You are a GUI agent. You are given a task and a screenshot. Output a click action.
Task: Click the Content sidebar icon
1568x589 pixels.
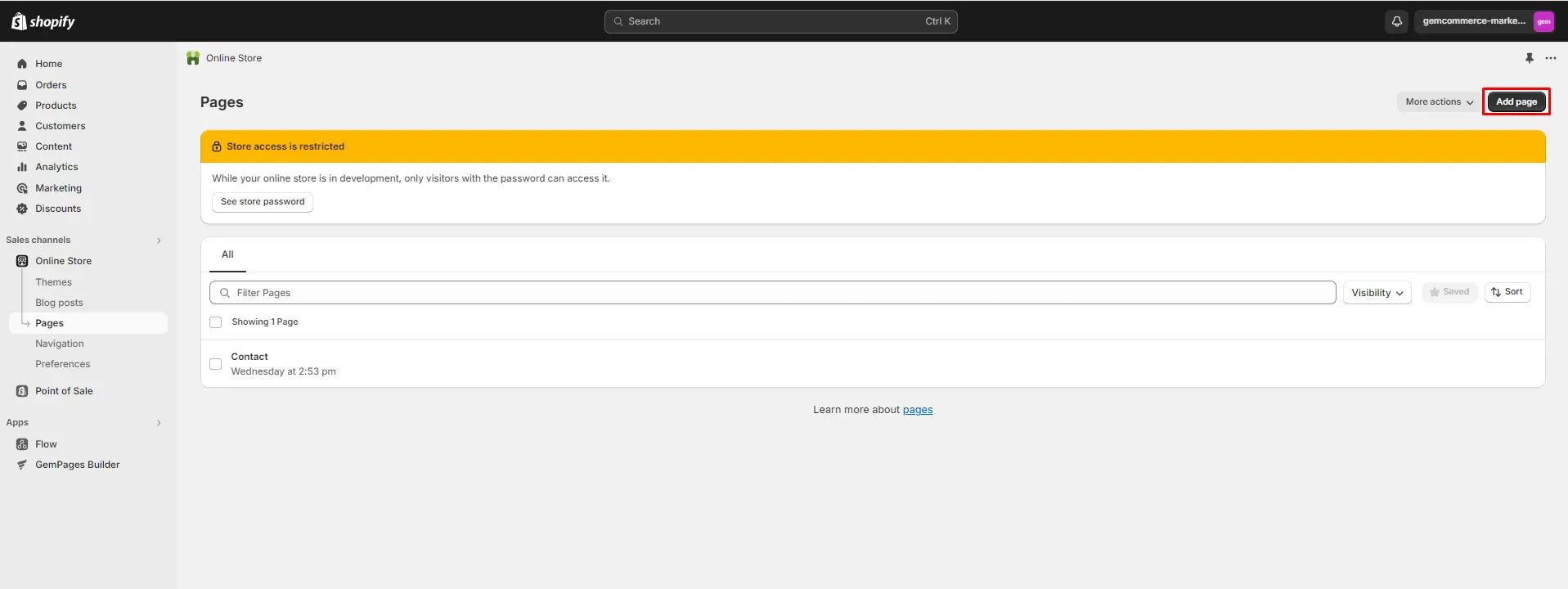22,146
